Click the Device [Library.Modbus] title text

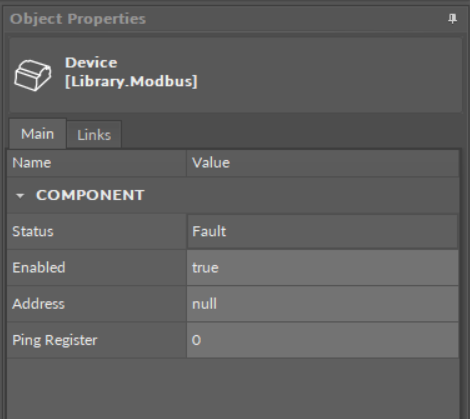click(131, 72)
